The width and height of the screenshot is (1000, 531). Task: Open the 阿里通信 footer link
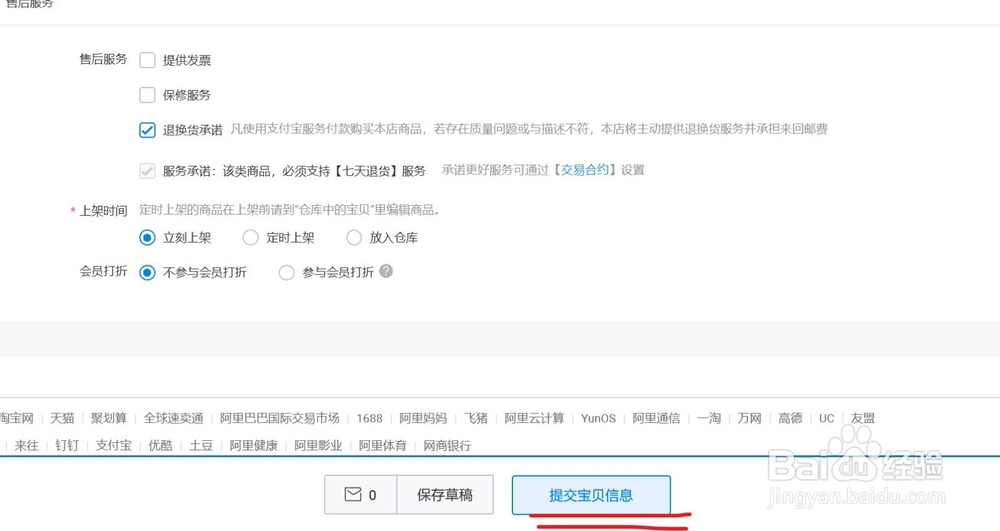tap(656, 418)
